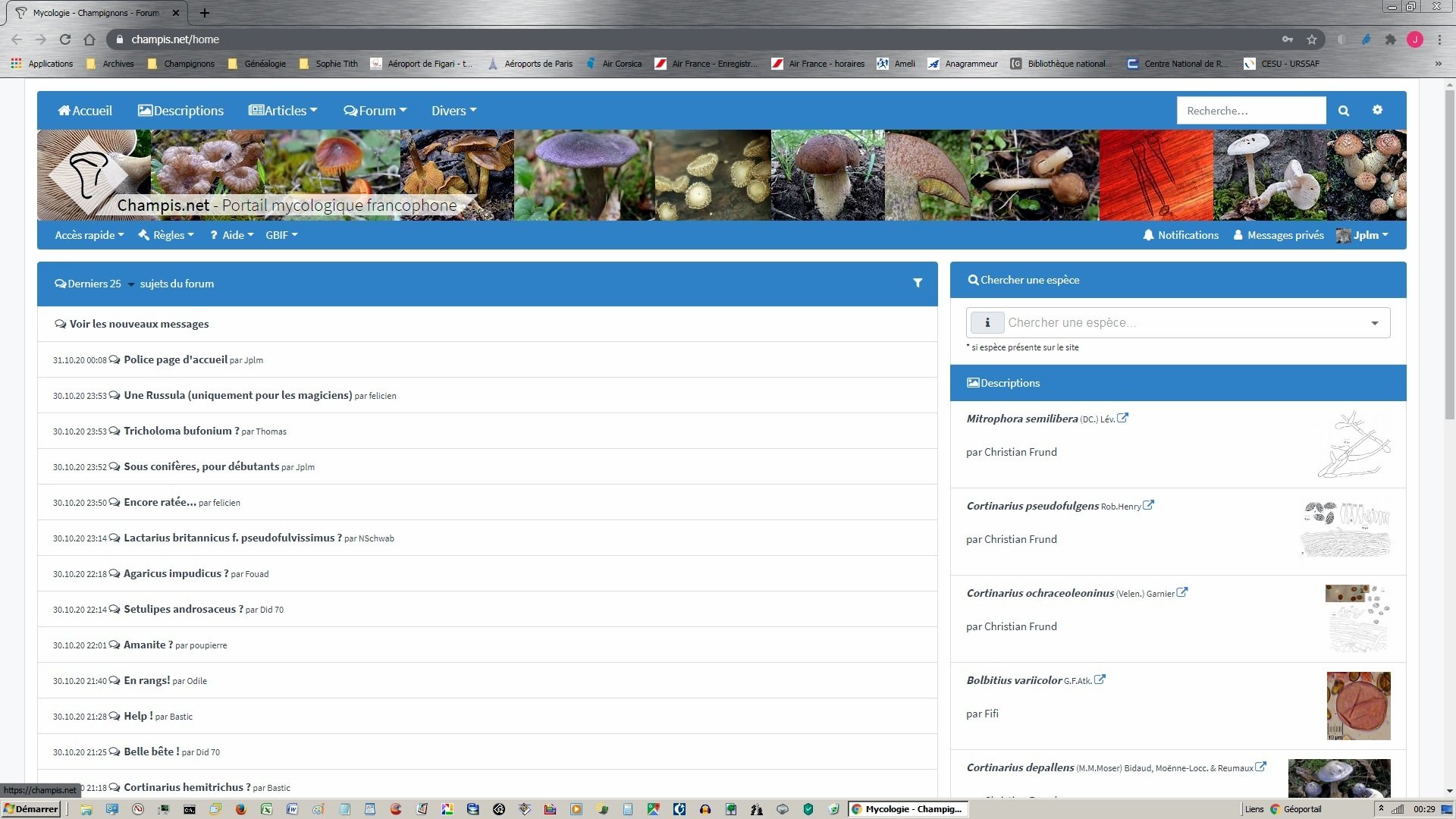Expand the Chercher une espèce dropdown
1456x819 pixels.
click(x=1374, y=323)
